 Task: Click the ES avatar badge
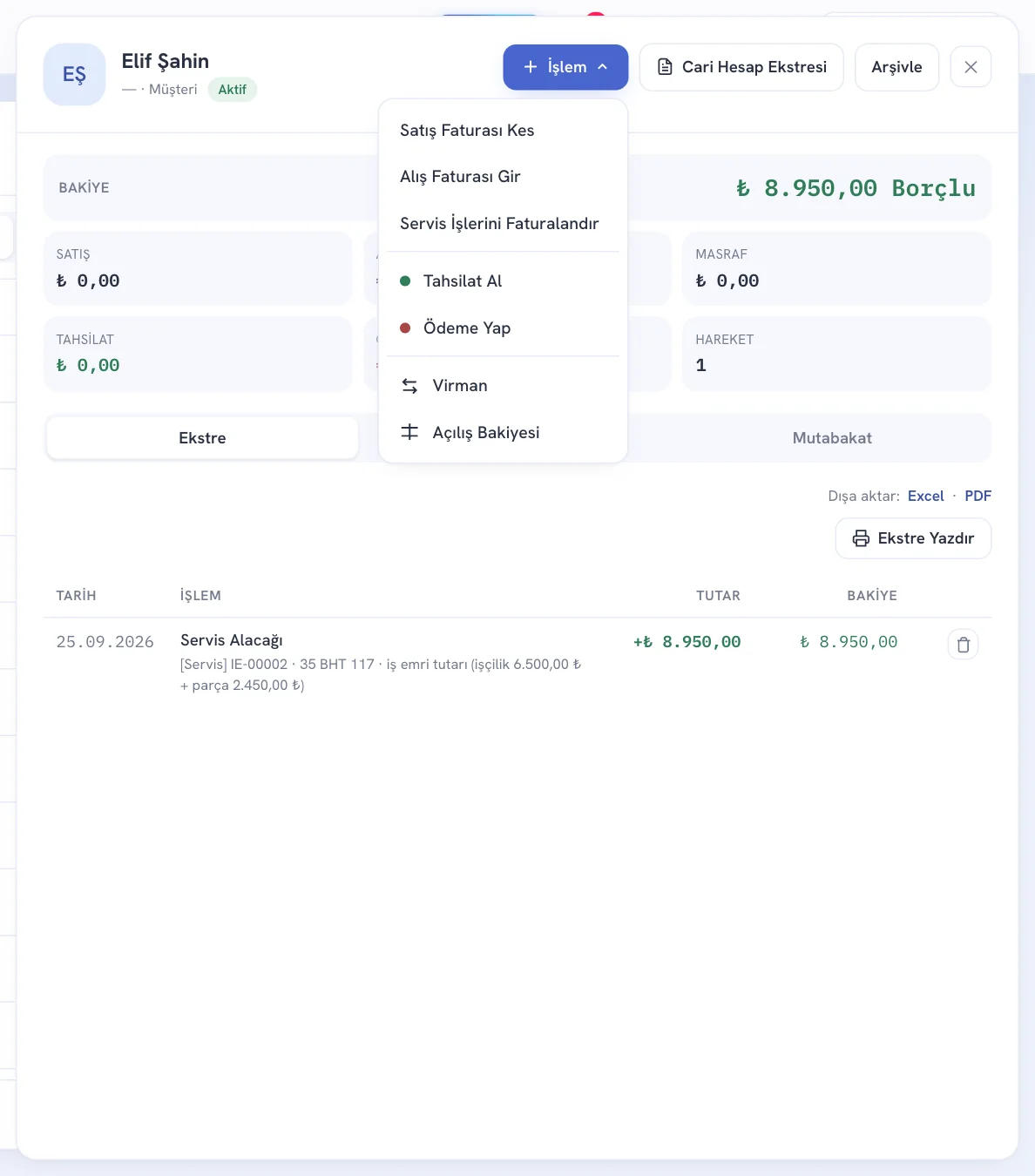point(75,75)
